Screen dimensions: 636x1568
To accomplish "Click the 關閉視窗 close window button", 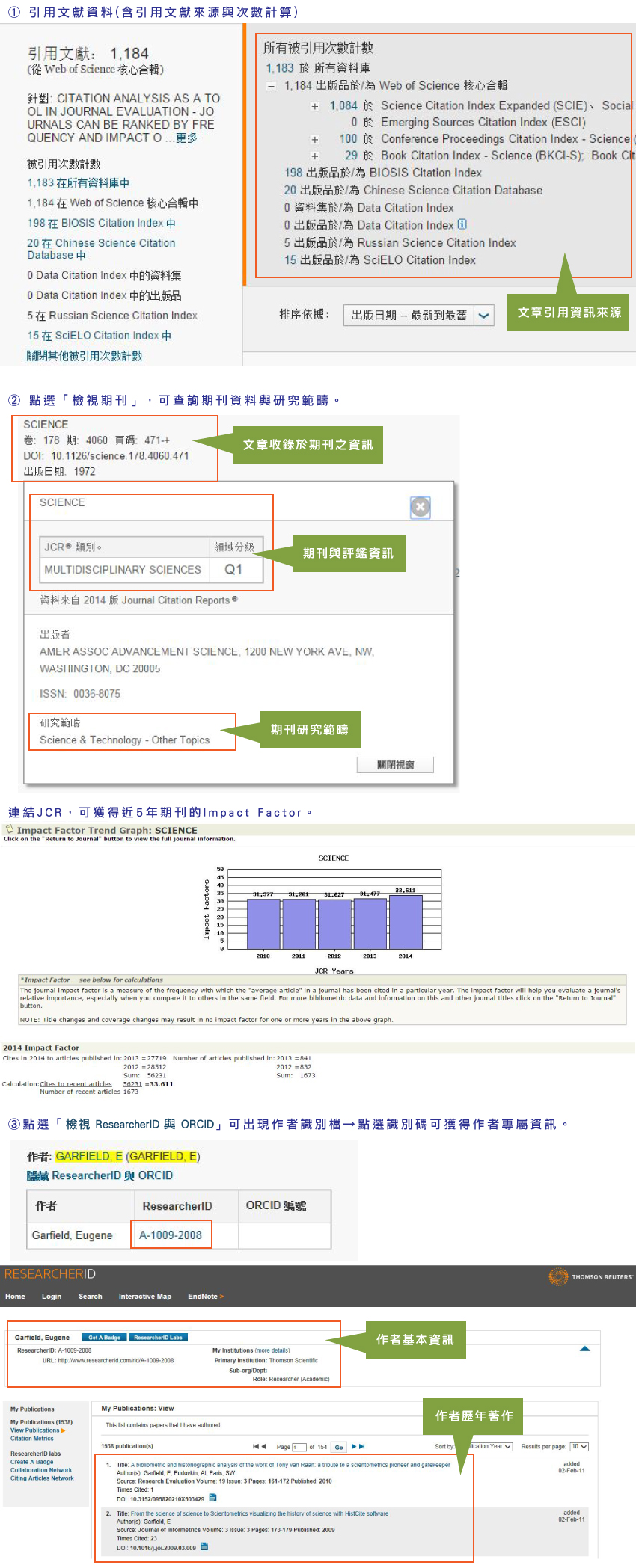I will click(395, 765).
